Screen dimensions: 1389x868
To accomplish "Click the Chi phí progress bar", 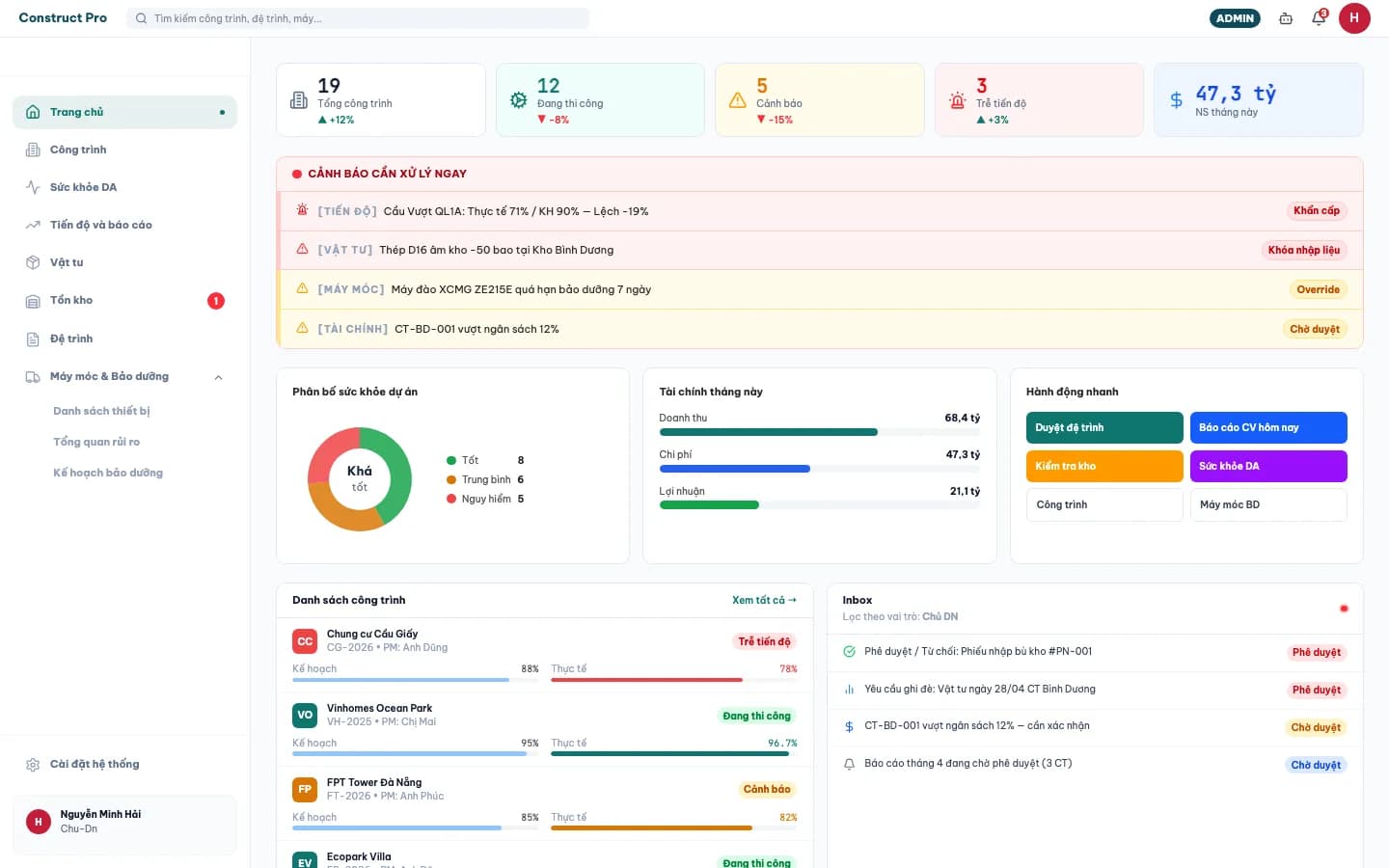I will point(820,469).
